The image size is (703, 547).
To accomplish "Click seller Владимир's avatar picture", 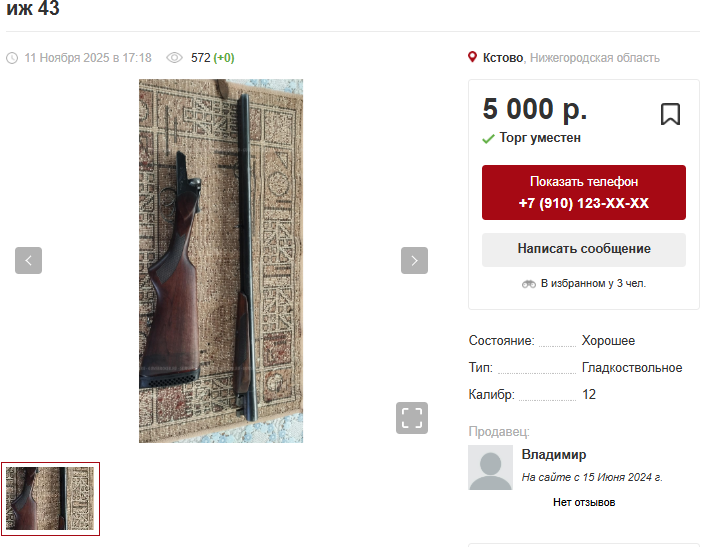I will pyautogui.click(x=490, y=467).
